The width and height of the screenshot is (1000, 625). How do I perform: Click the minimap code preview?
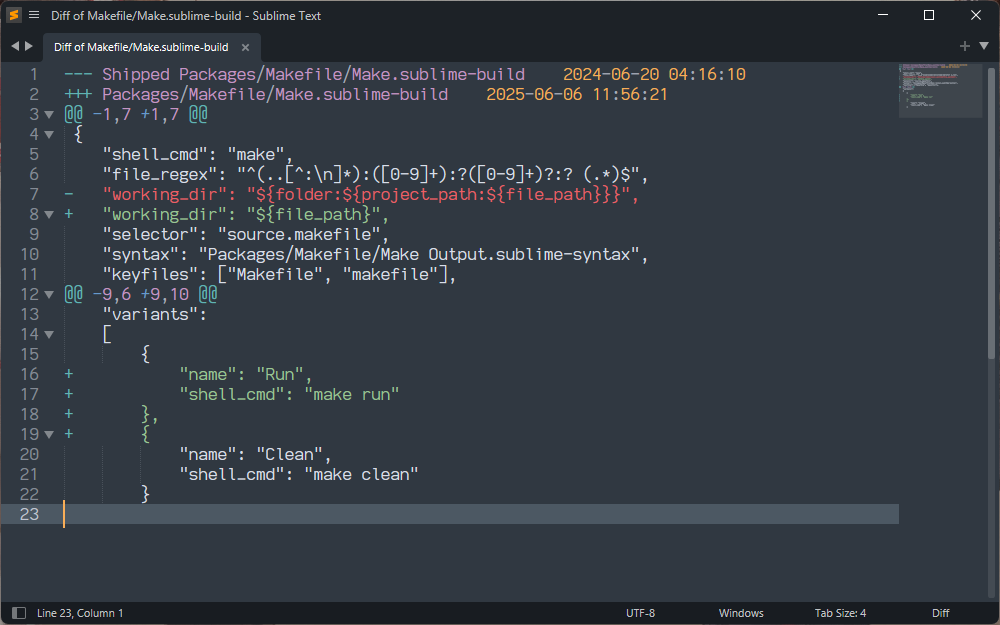(x=938, y=89)
